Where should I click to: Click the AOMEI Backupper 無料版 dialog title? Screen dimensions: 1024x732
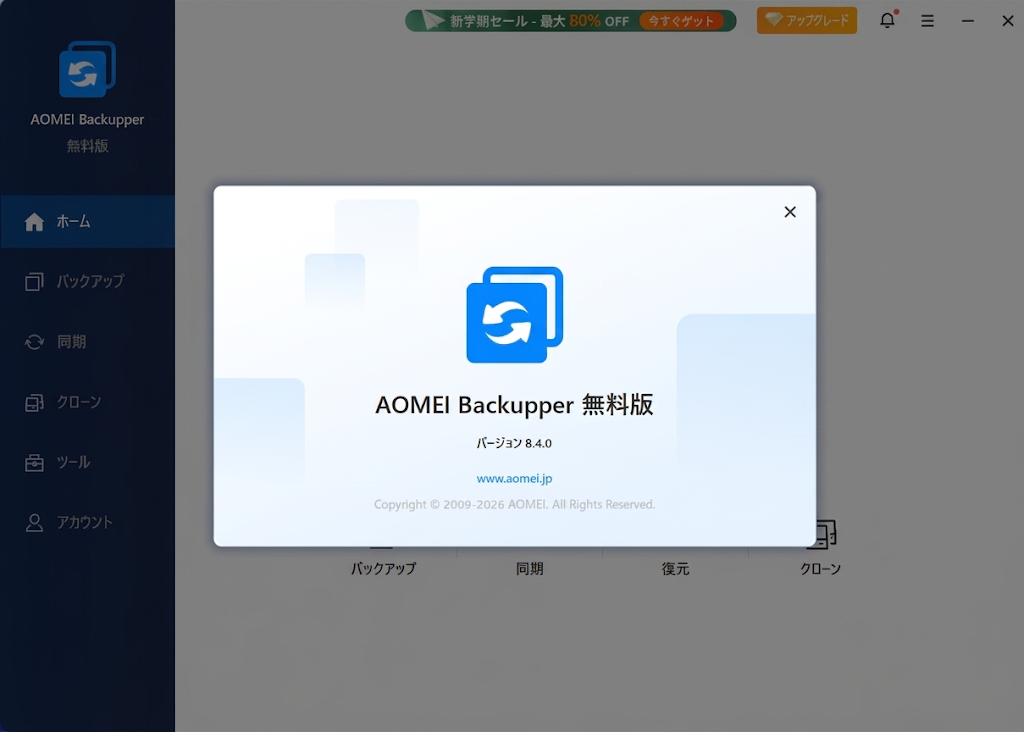[514, 404]
